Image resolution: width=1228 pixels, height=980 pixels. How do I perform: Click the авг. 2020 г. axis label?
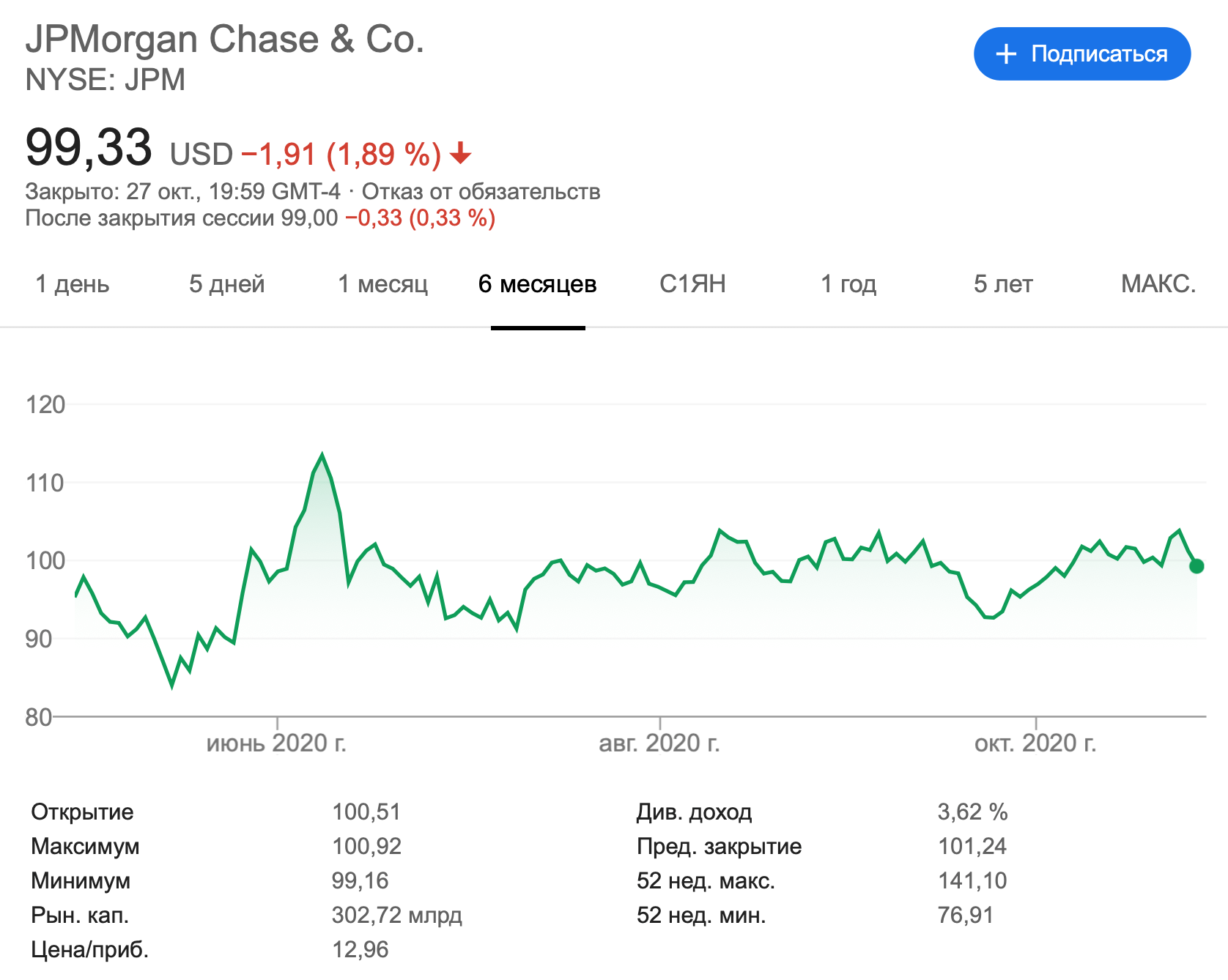point(659,743)
